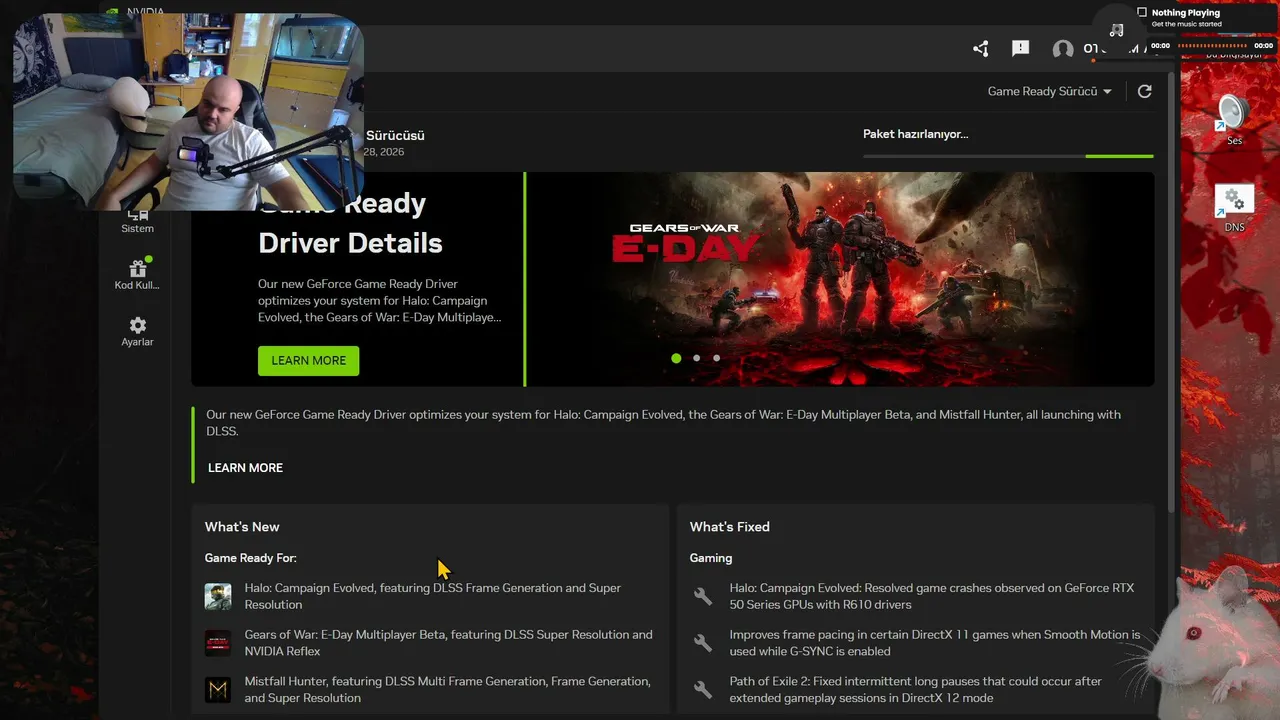Image resolution: width=1280 pixels, height=720 pixels.
Task: Open the feedback notification icon
Action: [x=1020, y=49]
